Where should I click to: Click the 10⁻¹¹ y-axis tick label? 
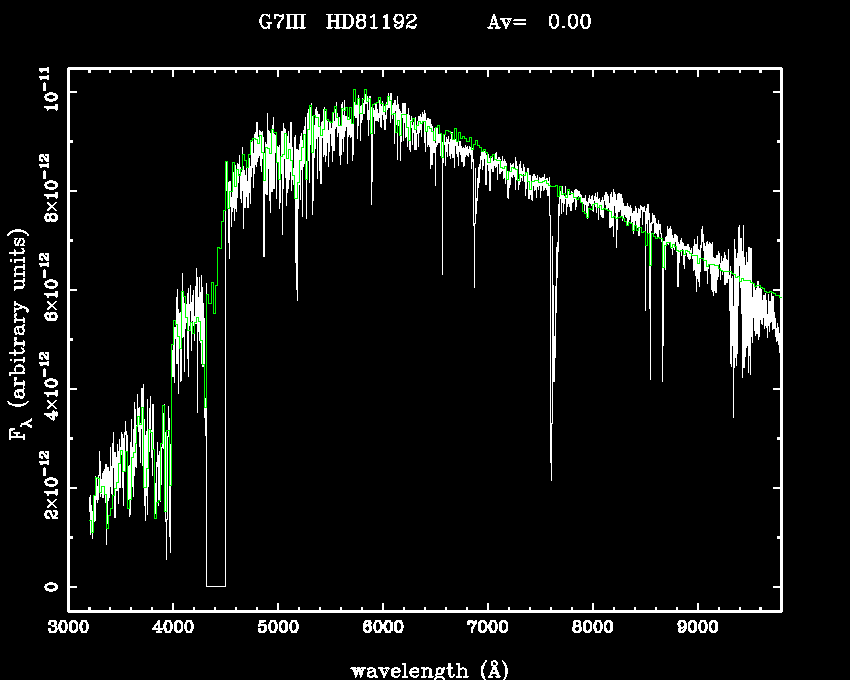click(x=48, y=91)
